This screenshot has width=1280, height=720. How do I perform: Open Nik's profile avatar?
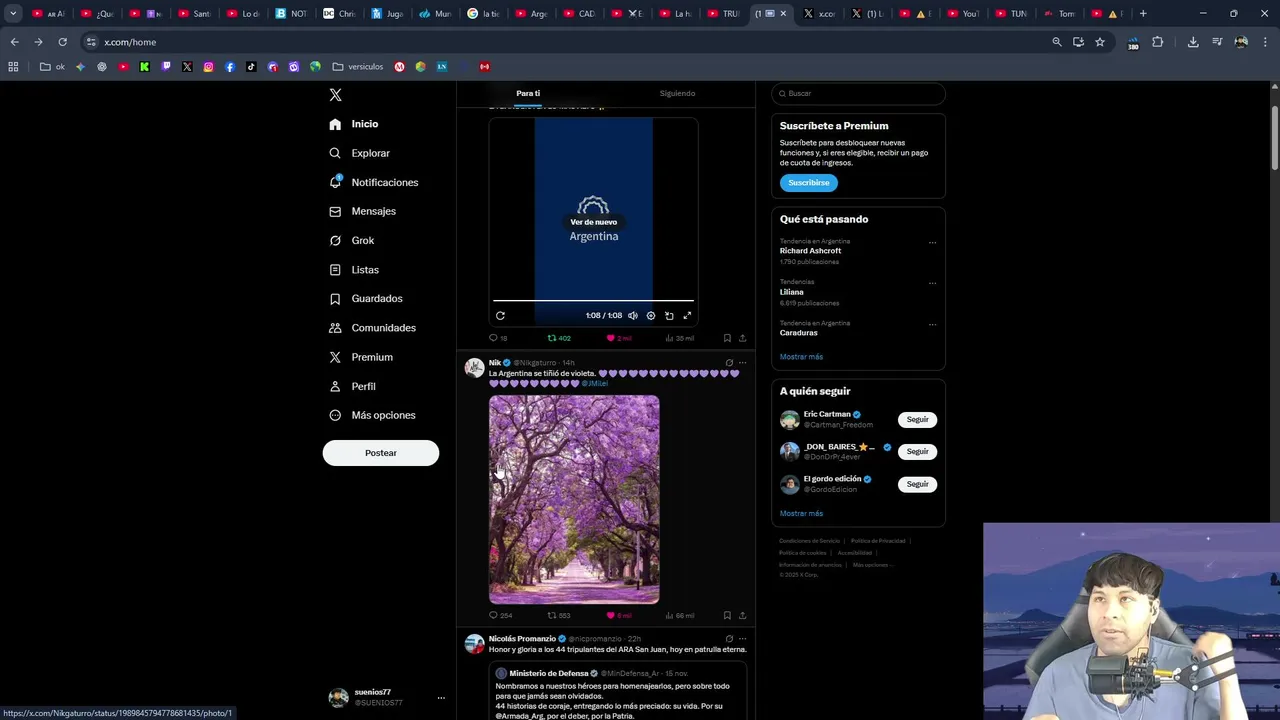474,368
